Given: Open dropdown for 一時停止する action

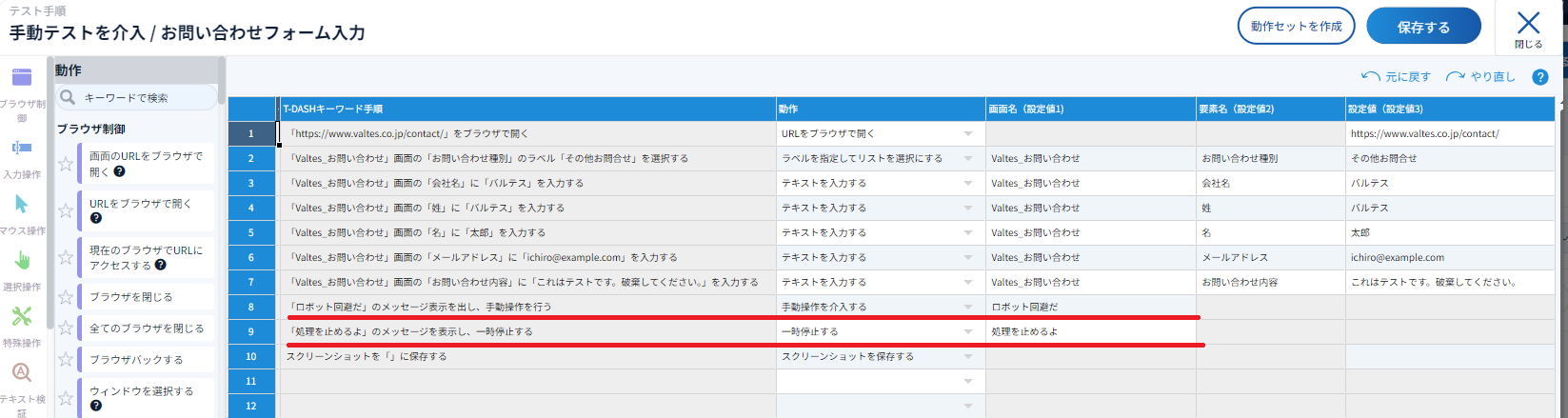Looking at the screenshot, I should point(968,332).
